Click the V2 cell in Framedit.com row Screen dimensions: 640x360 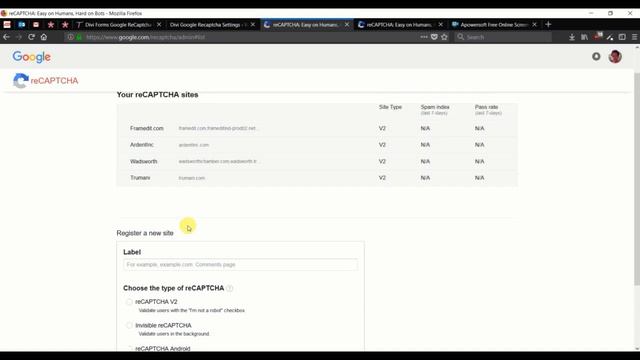[382, 128]
